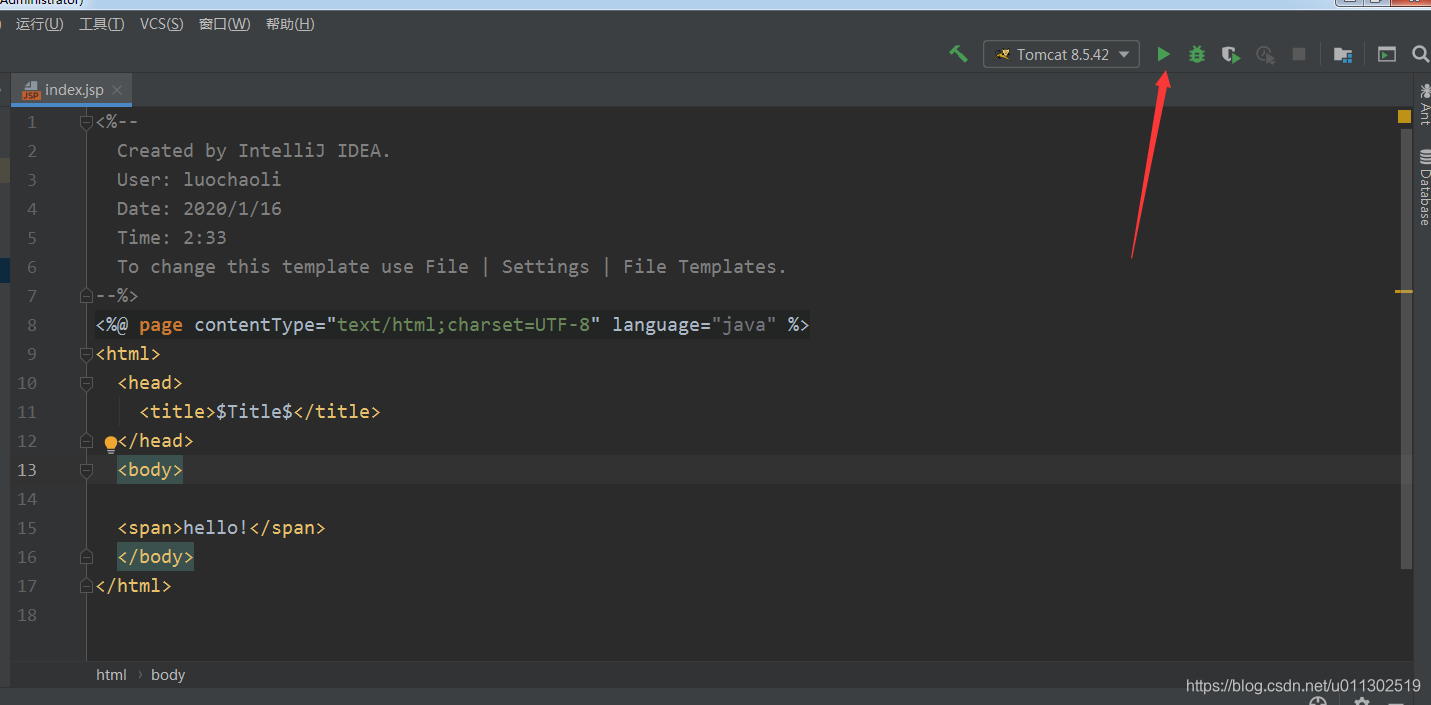Open the Database tool window

point(1424,187)
